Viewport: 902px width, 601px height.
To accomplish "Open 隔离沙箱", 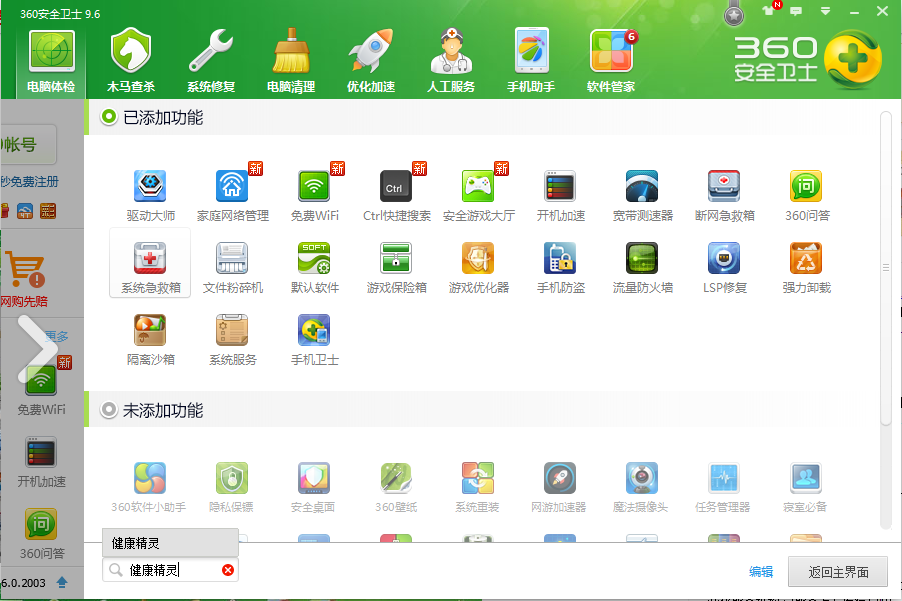I will point(150,340).
